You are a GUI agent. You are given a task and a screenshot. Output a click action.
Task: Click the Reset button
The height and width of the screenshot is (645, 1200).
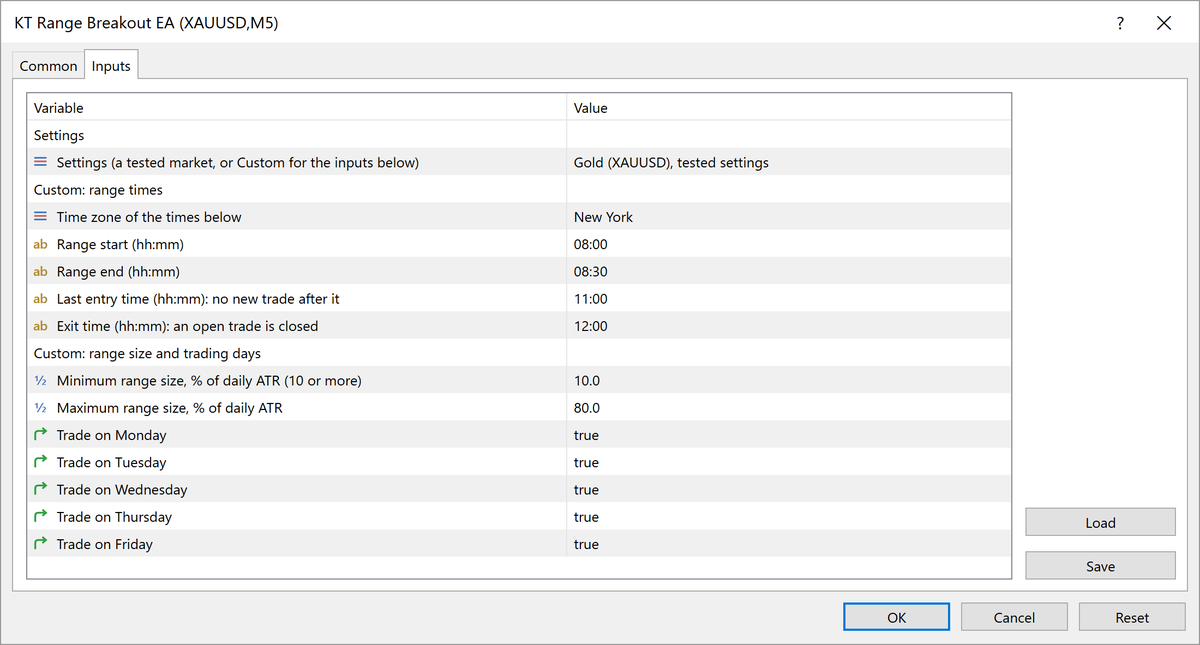(x=1132, y=617)
